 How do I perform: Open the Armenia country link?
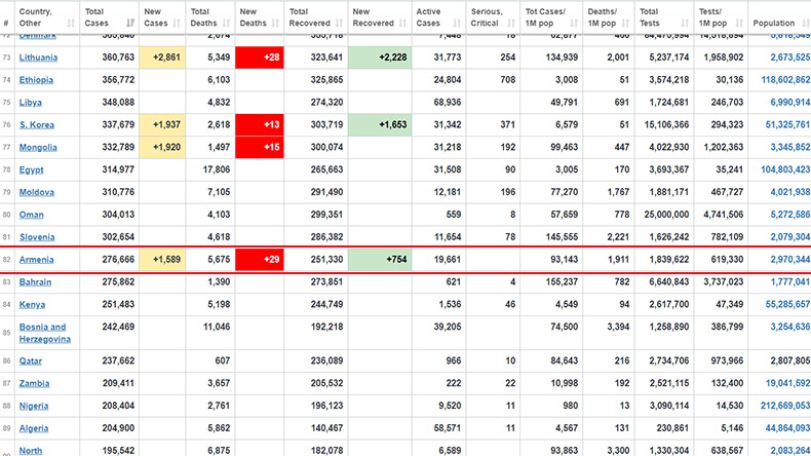36,260
